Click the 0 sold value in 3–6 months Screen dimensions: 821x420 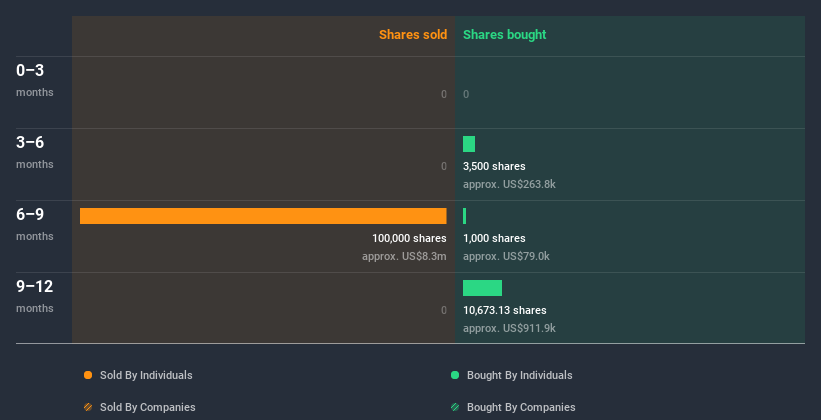[x=444, y=167]
